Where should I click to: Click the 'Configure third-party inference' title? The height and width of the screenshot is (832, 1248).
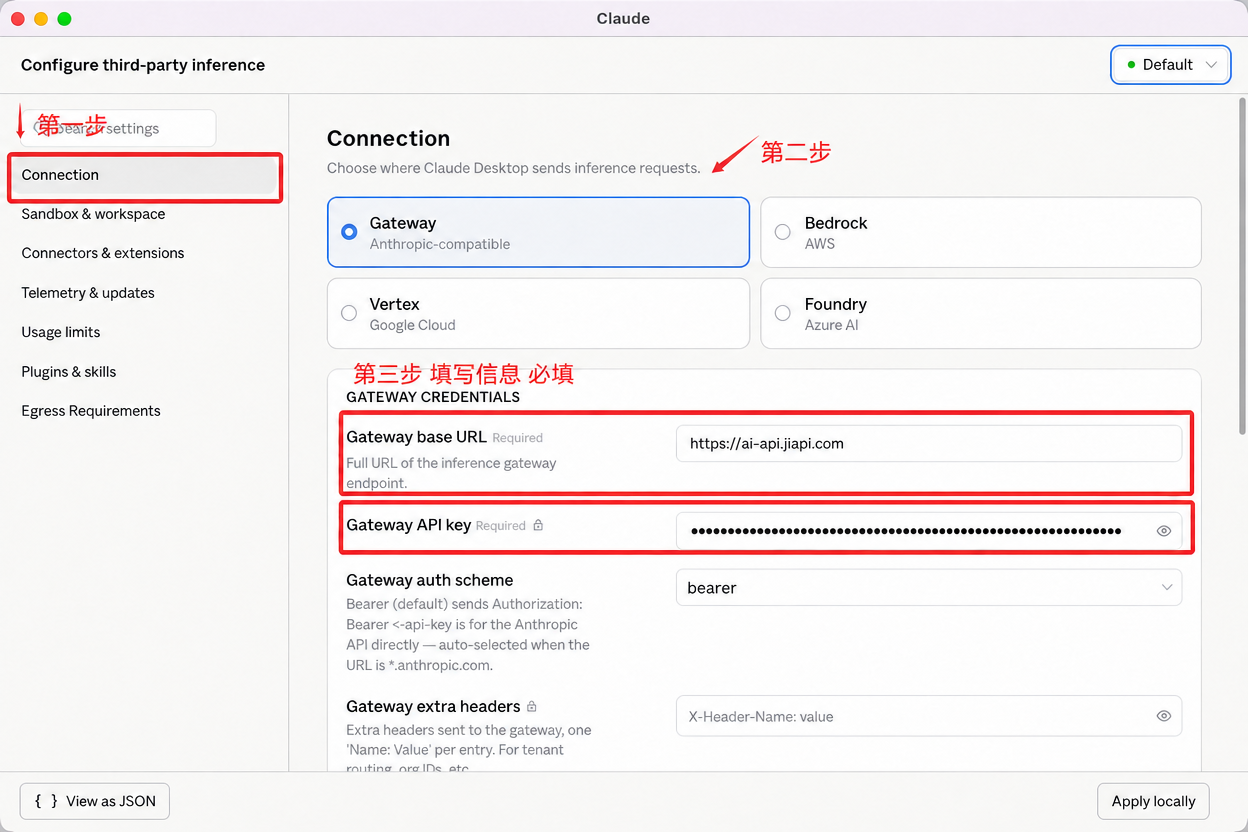(x=143, y=65)
